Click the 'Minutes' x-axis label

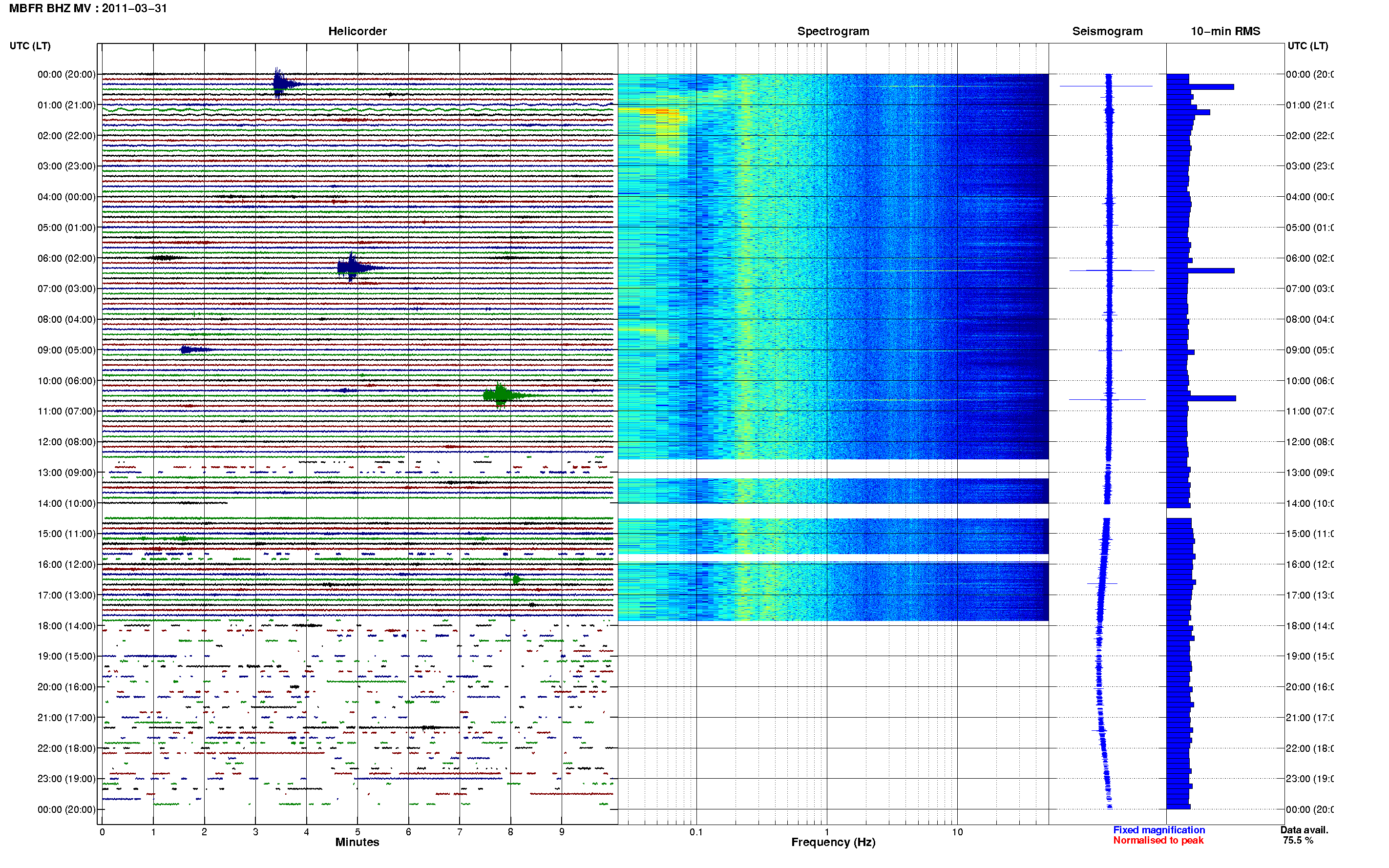coord(357,842)
